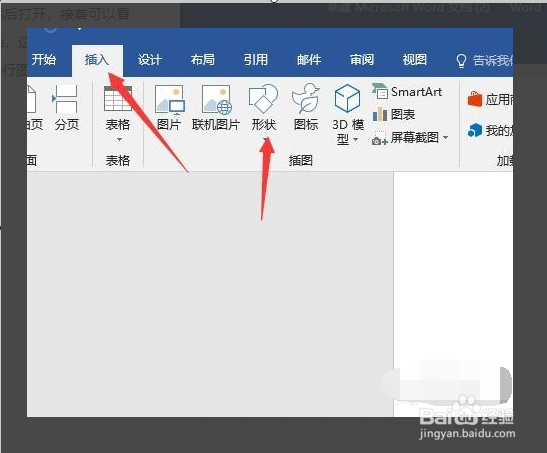Insert an icon with 图标
Screen dimensions: 547x453
click(306, 108)
